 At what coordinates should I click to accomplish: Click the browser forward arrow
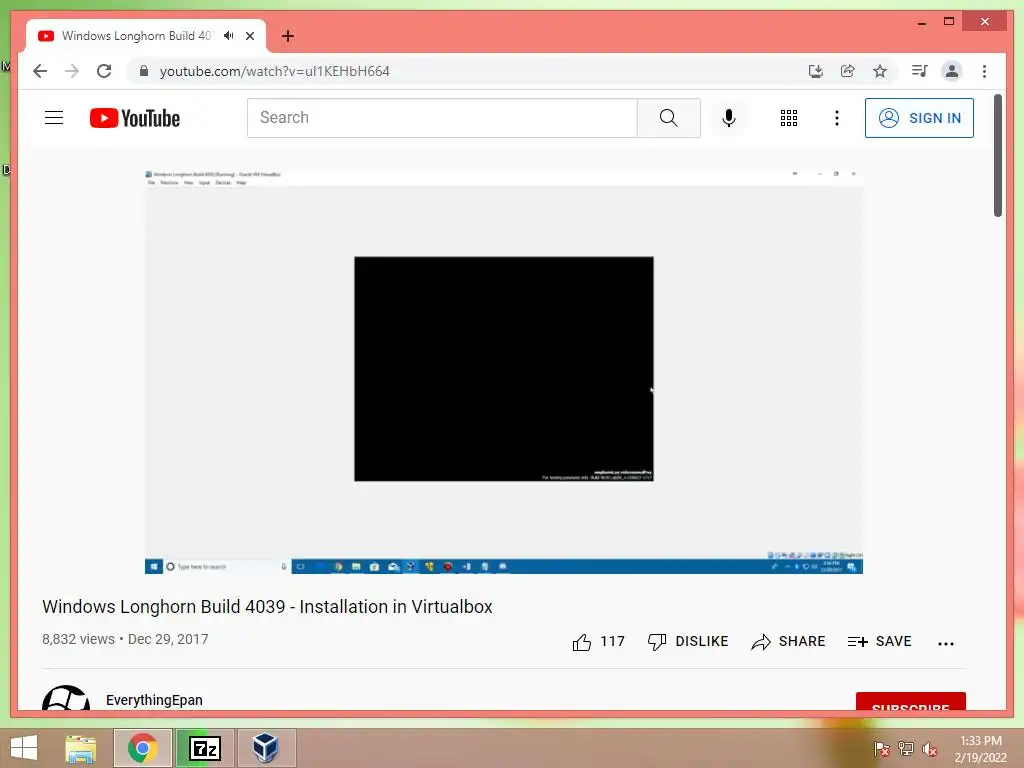pos(72,71)
